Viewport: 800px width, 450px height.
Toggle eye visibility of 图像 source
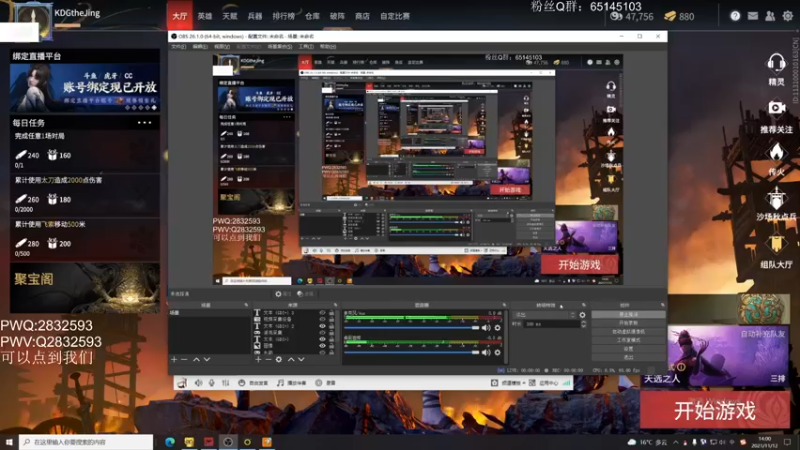point(322,345)
